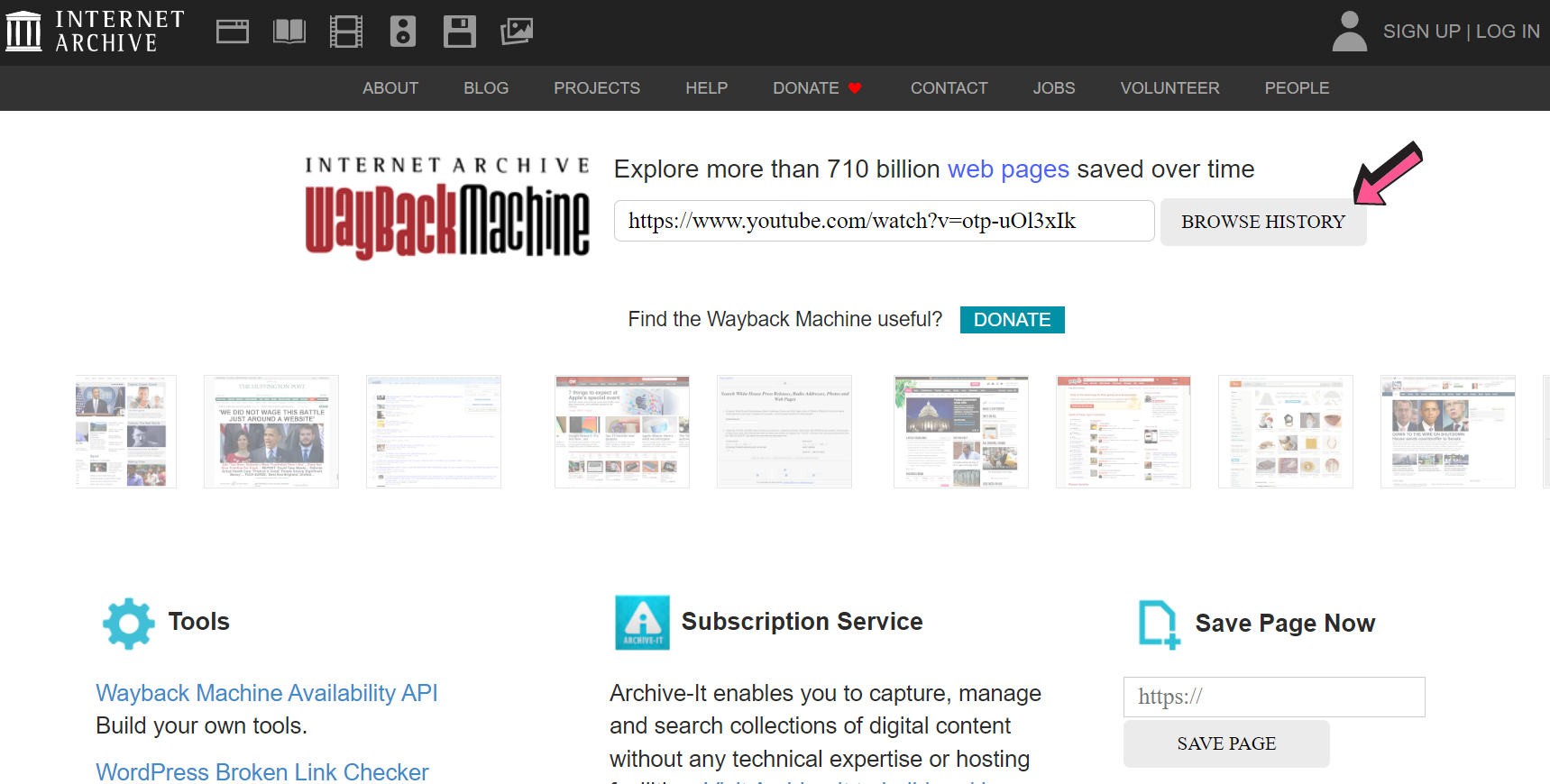Open the Internet Archive home logo
1550x784 pixels.
[x=95, y=32]
